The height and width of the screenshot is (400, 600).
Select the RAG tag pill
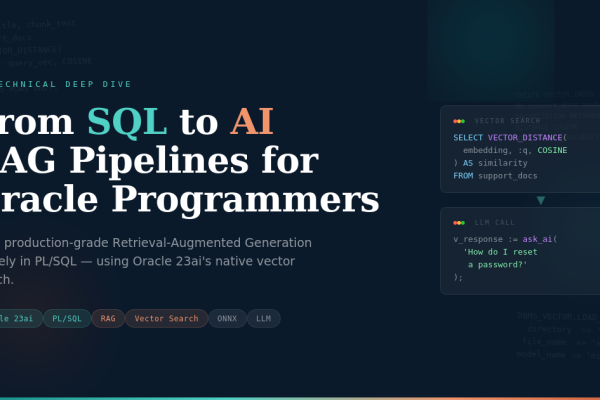[x=107, y=318]
